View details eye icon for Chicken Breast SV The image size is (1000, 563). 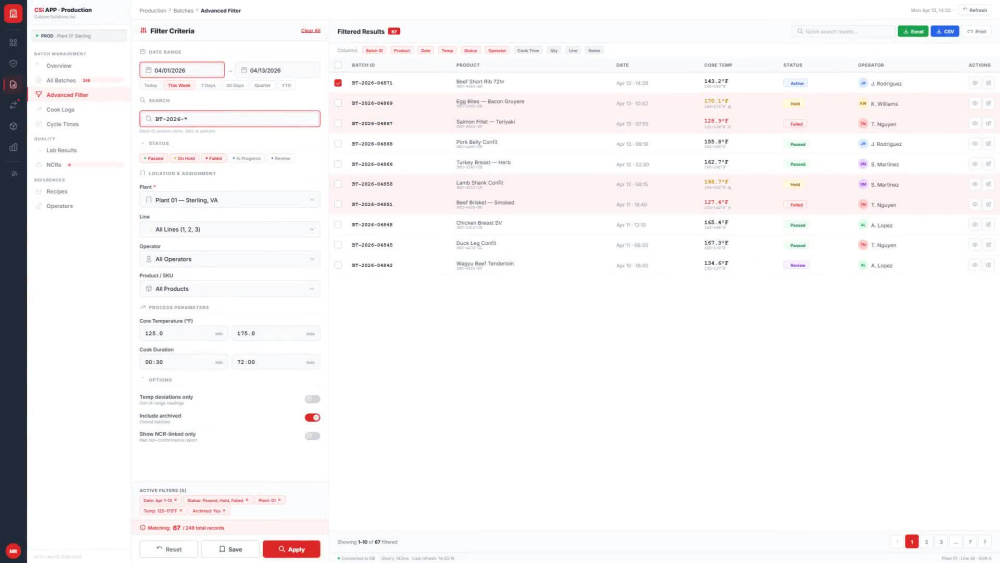(974, 225)
